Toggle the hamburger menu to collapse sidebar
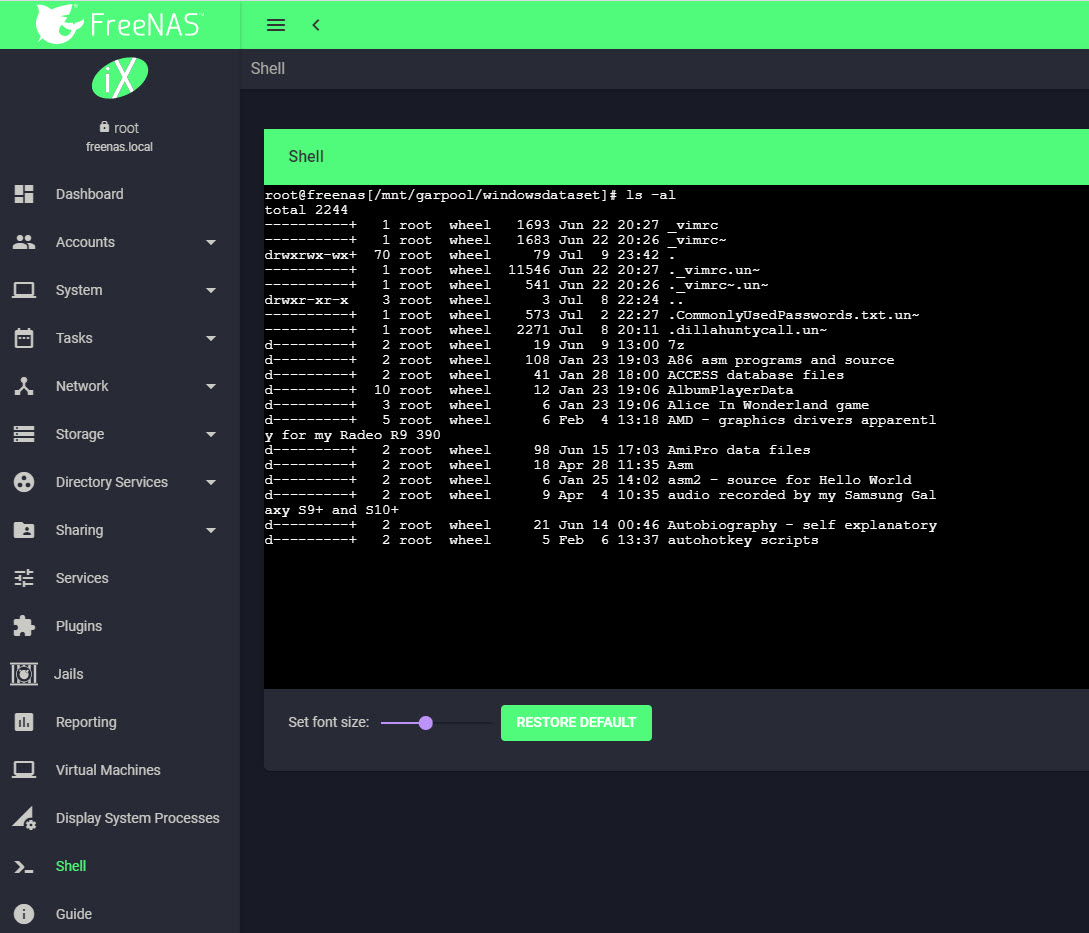The height and width of the screenshot is (933, 1089). click(x=276, y=25)
